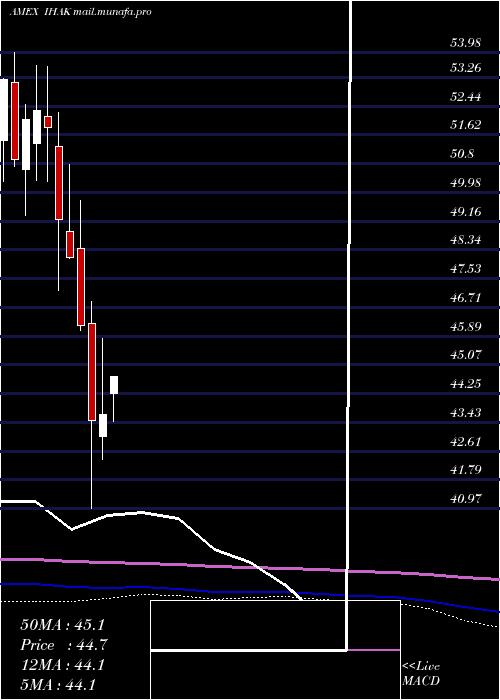The width and height of the screenshot is (500, 700).
Task: Click the 12MA : 44.1 legend value
Action: 62,665
